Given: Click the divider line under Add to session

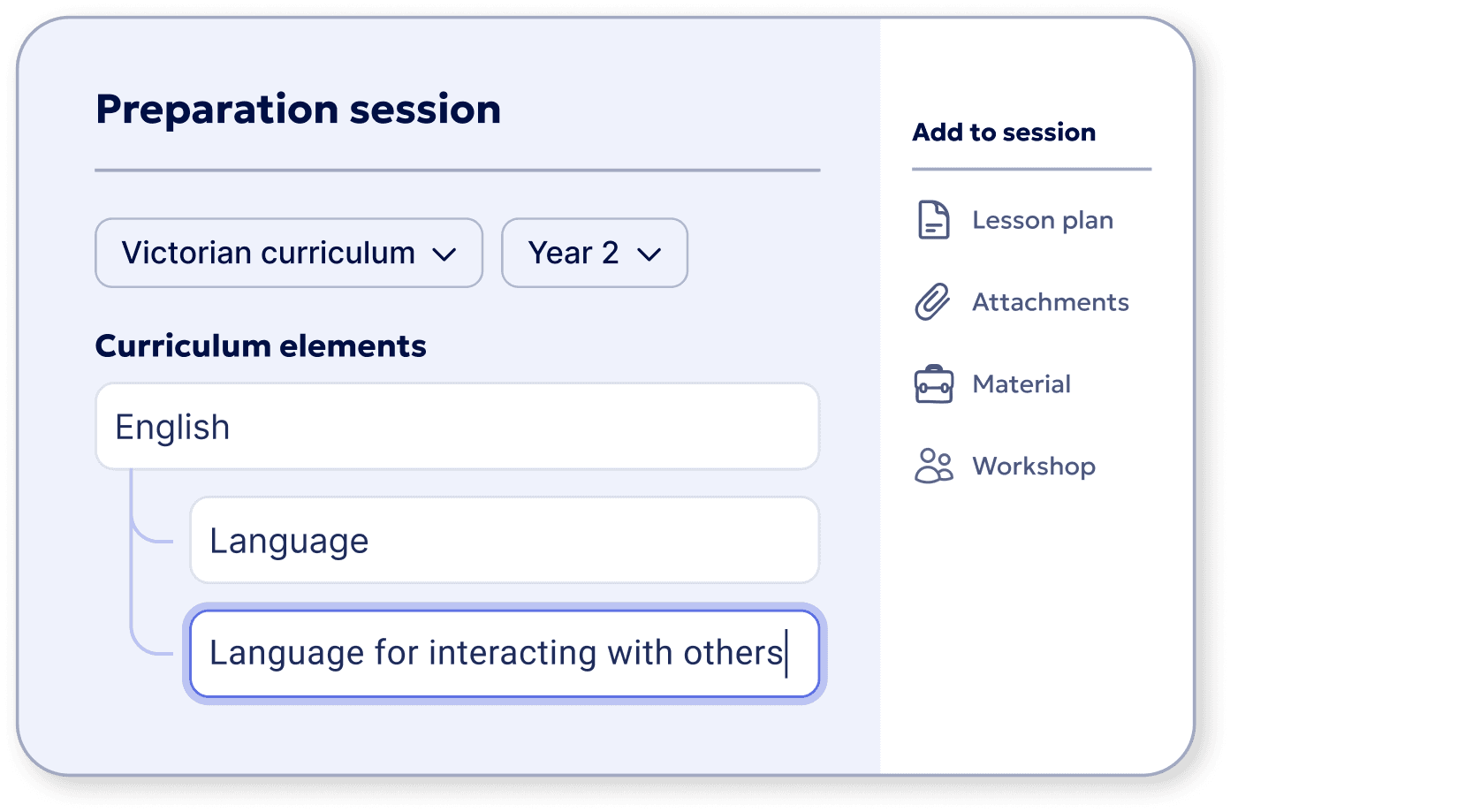Looking at the screenshot, I should (1031, 169).
